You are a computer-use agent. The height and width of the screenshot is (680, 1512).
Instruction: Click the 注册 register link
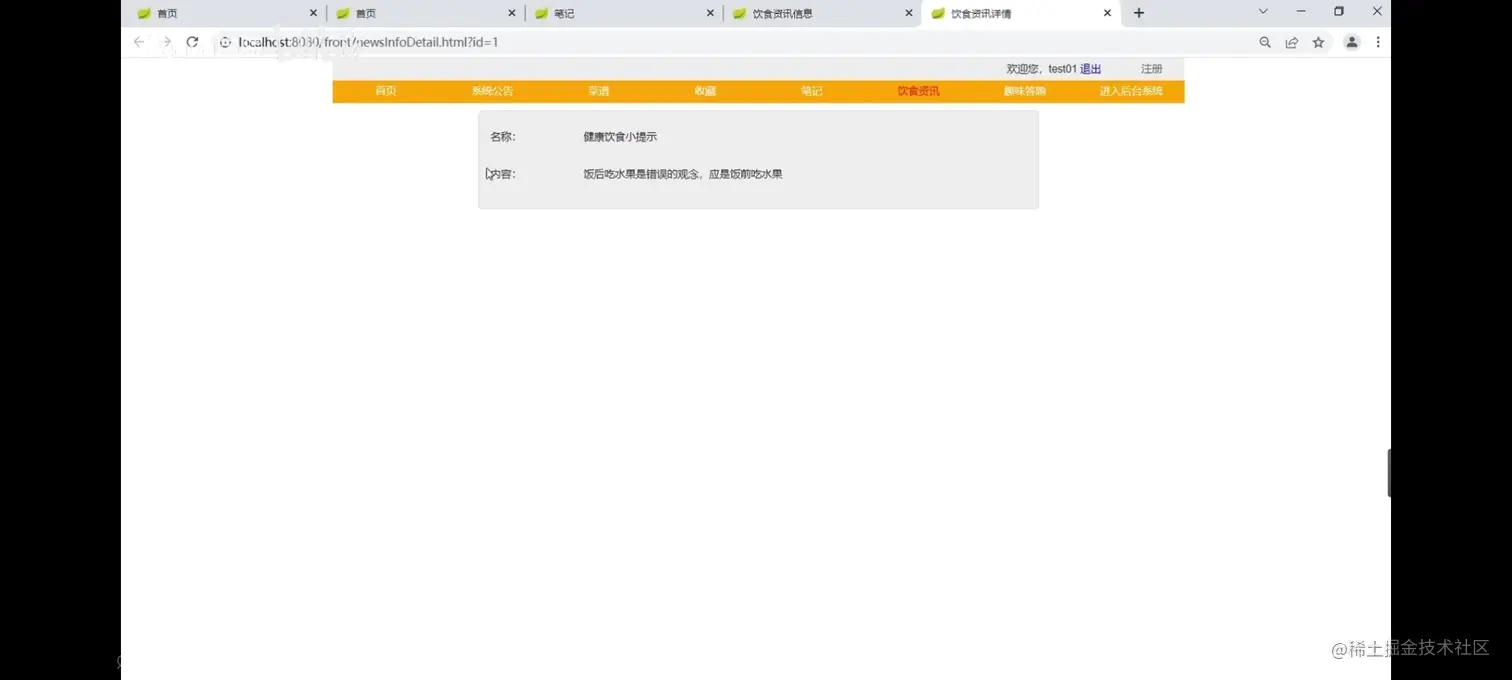1152,69
